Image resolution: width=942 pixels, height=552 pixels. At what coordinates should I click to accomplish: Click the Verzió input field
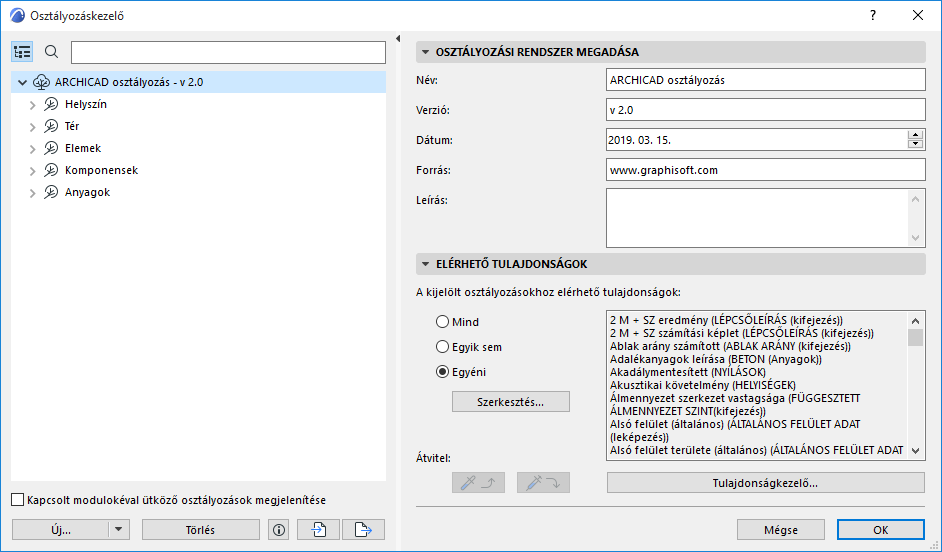click(x=765, y=110)
